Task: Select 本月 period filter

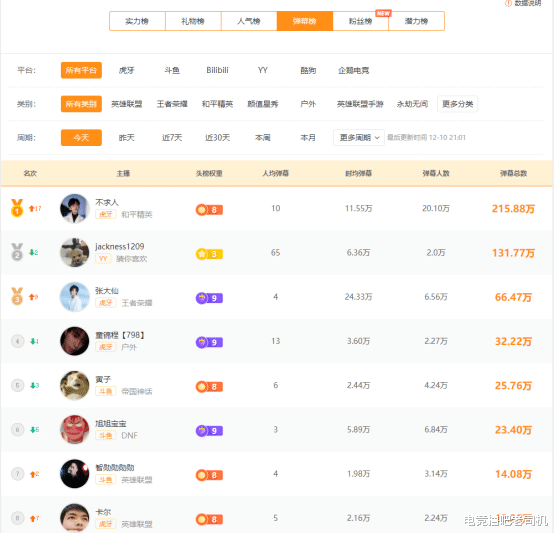Action: (x=308, y=137)
